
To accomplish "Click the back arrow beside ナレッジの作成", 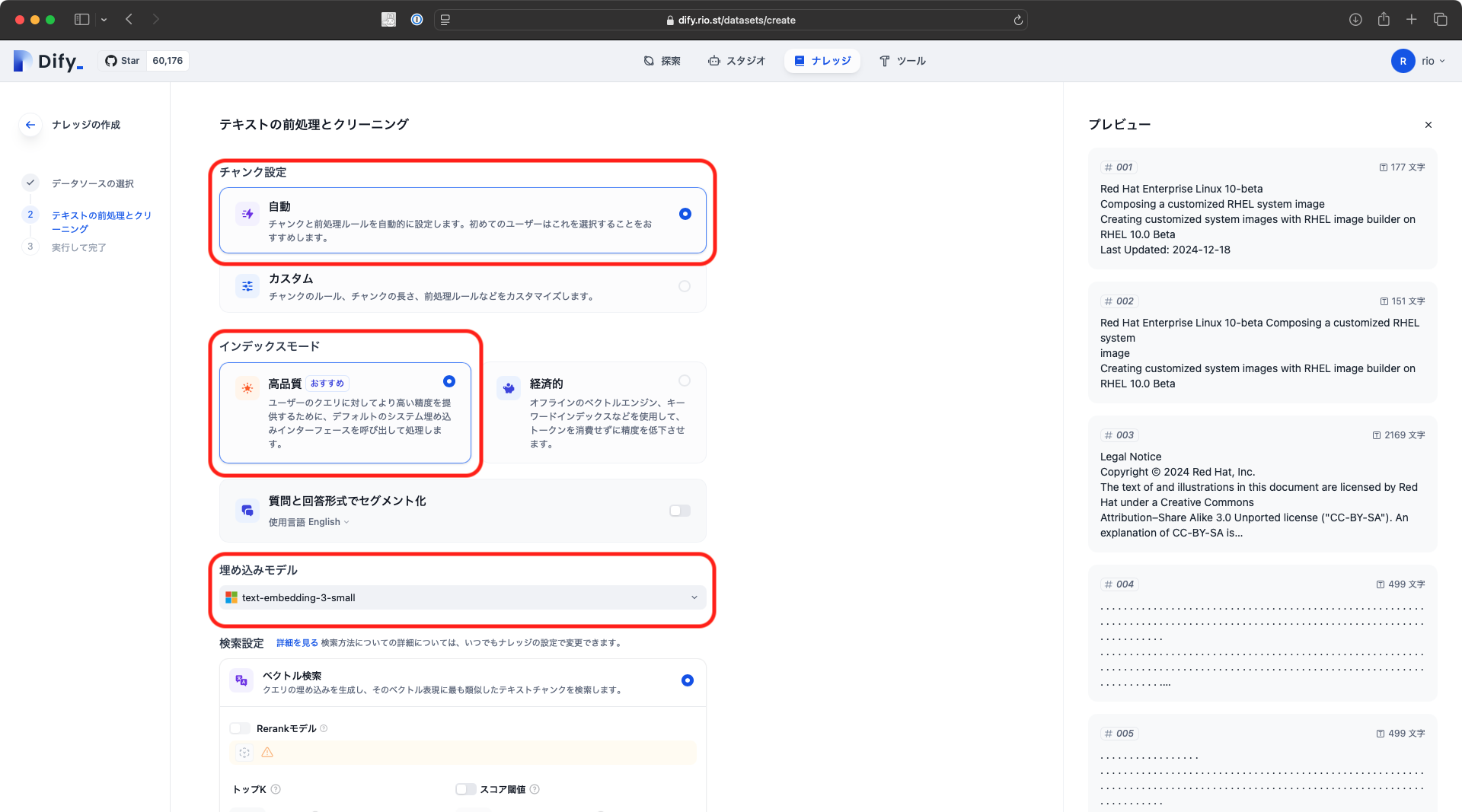I will coord(30,125).
